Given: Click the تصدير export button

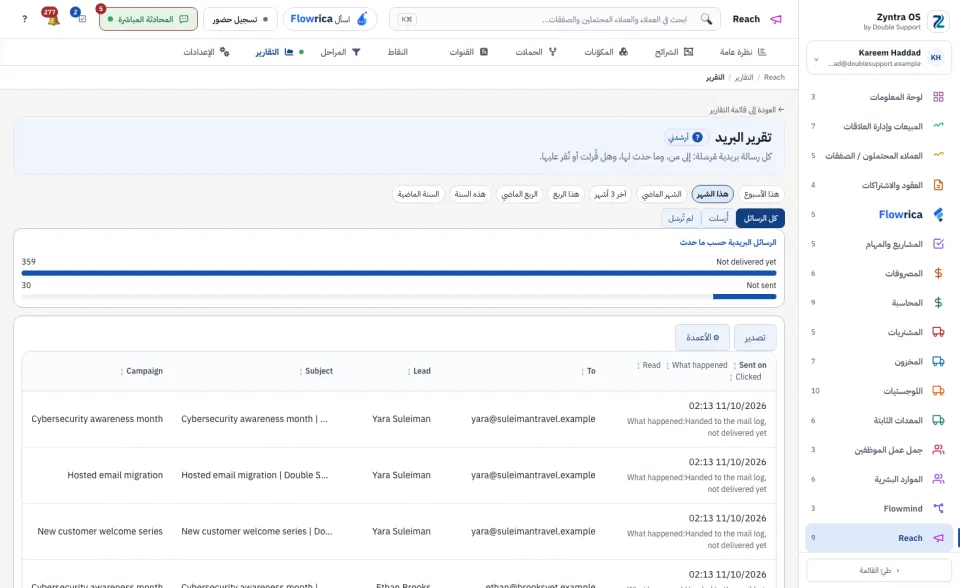Looking at the screenshot, I should click(755, 337).
